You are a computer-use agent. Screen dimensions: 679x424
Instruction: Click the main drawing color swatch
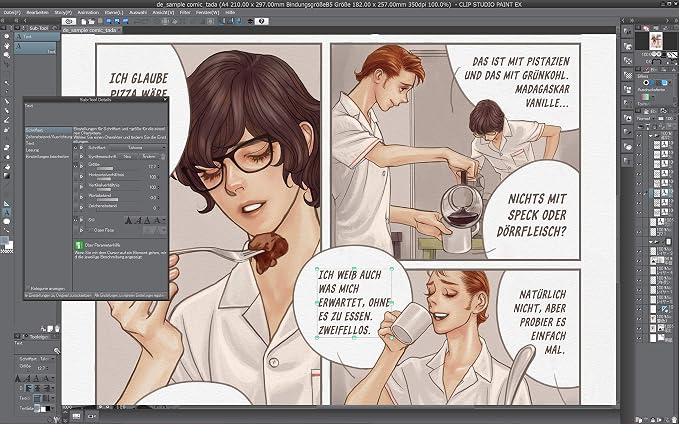[4, 241]
